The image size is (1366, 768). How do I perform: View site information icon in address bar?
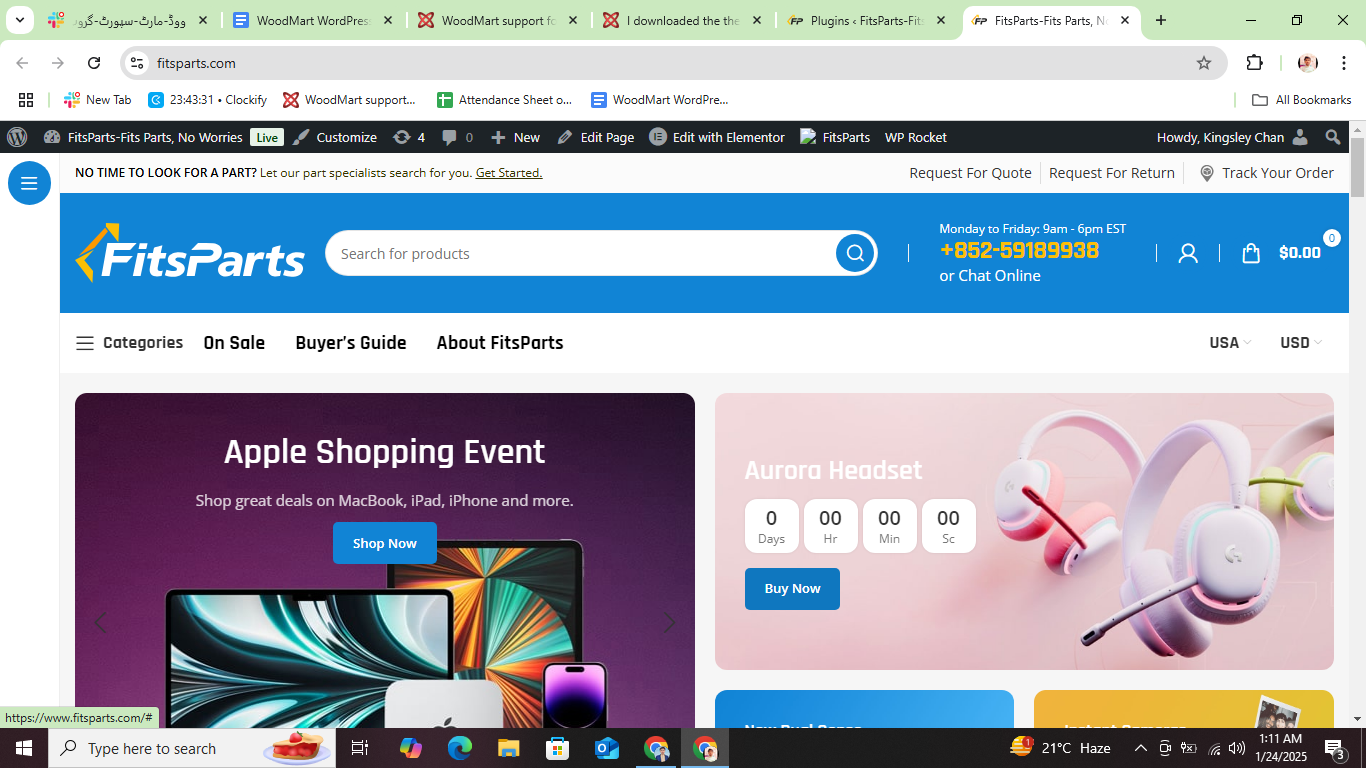pos(138,63)
